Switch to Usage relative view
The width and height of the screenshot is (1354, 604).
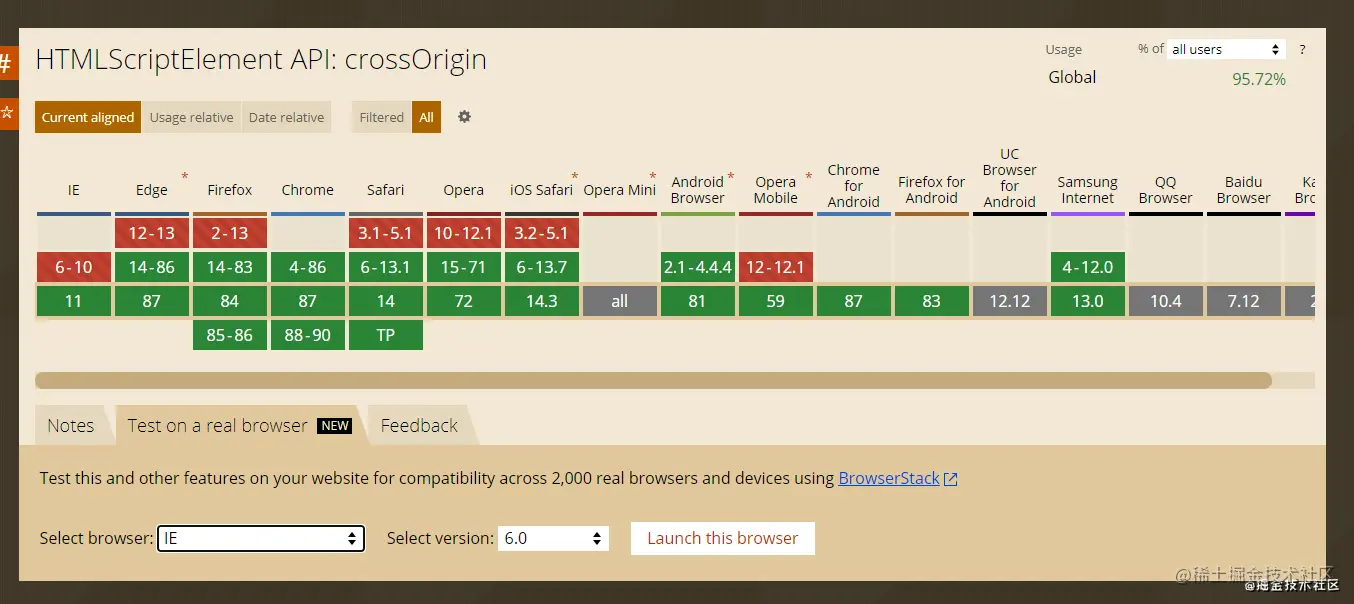tap(191, 117)
